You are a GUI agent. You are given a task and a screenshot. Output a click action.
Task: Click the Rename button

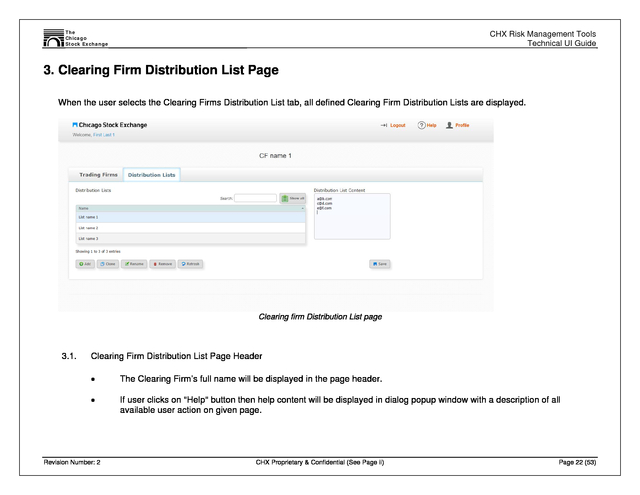(x=134, y=264)
